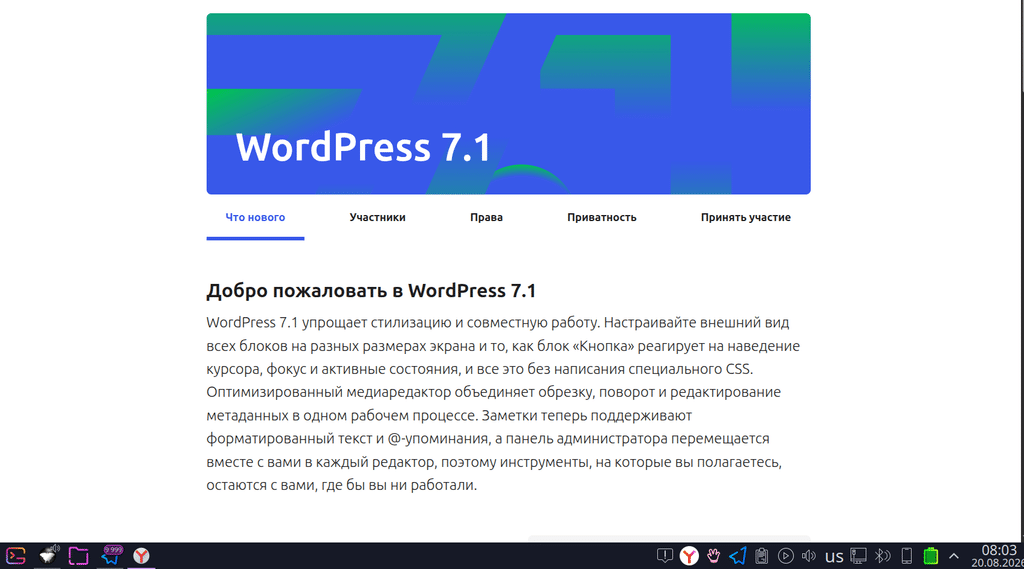The height and width of the screenshot is (569, 1024).
Task: Open the clipboard tray icon
Action: pyautogui.click(x=761, y=556)
